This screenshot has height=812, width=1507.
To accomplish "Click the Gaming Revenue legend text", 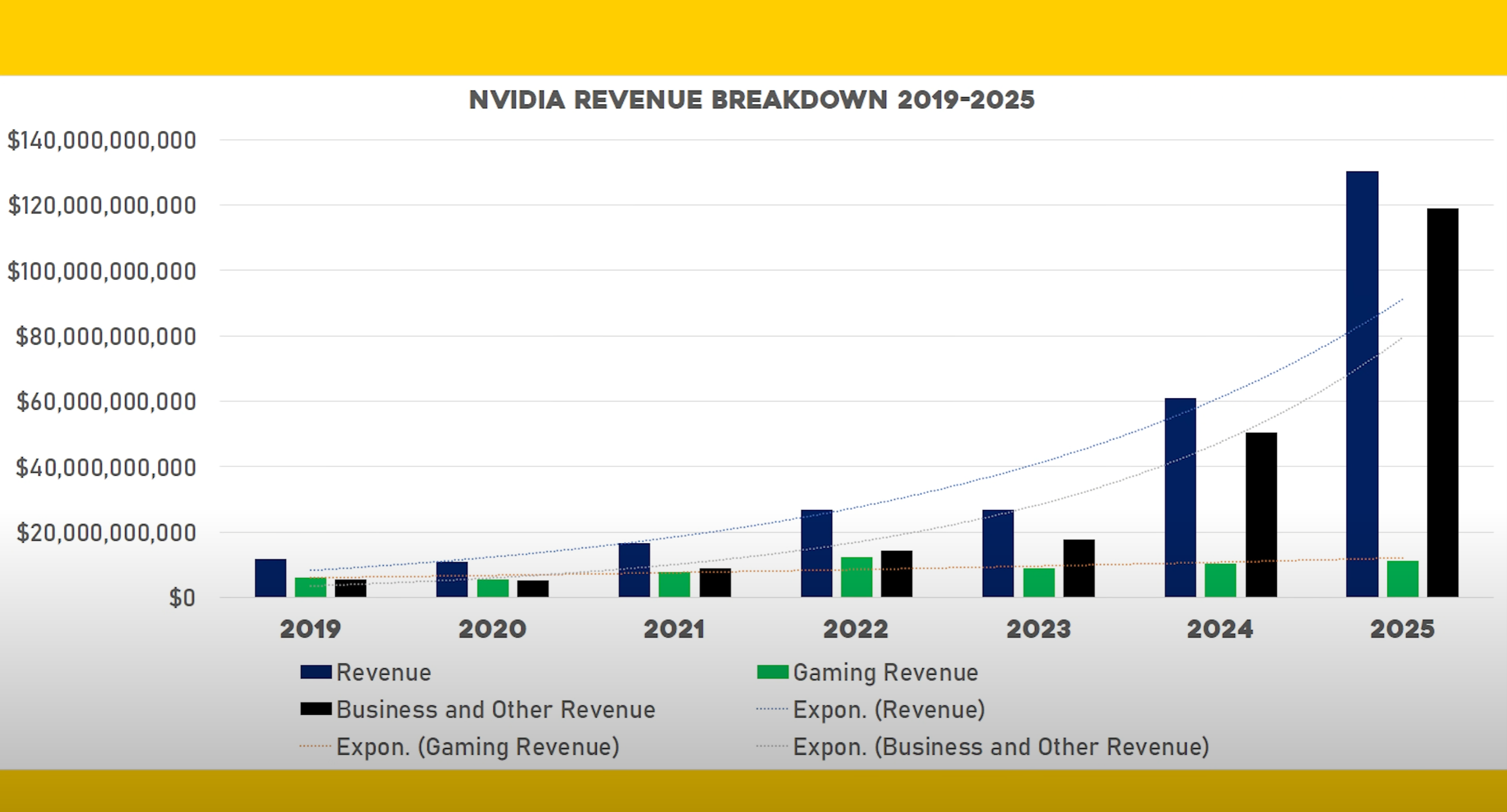I will 886,673.
